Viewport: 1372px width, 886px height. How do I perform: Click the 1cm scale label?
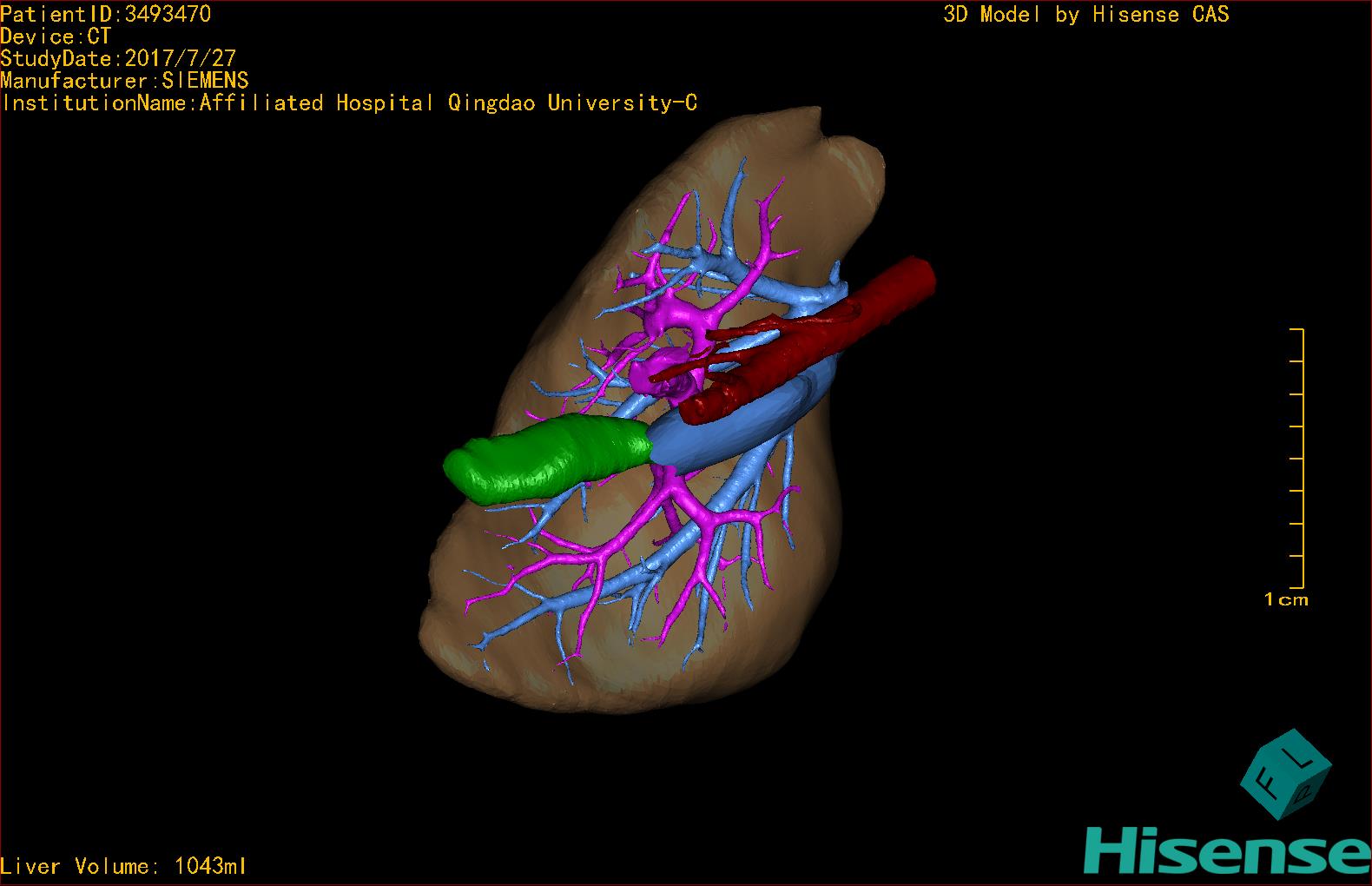[1285, 599]
